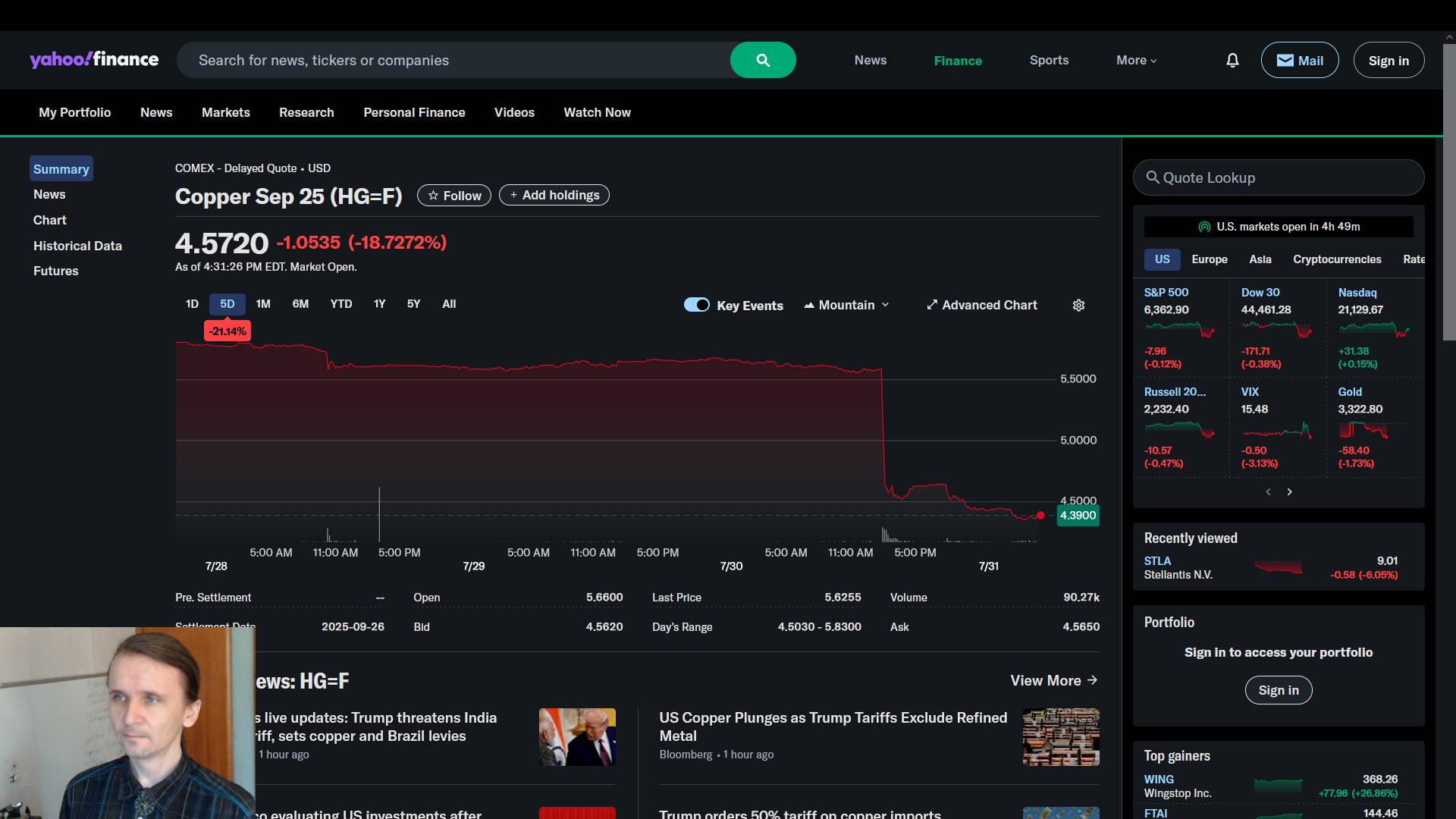The width and height of the screenshot is (1456, 819).
Task: Click the -21.14% chart tooltip marker
Action: pyautogui.click(x=227, y=331)
